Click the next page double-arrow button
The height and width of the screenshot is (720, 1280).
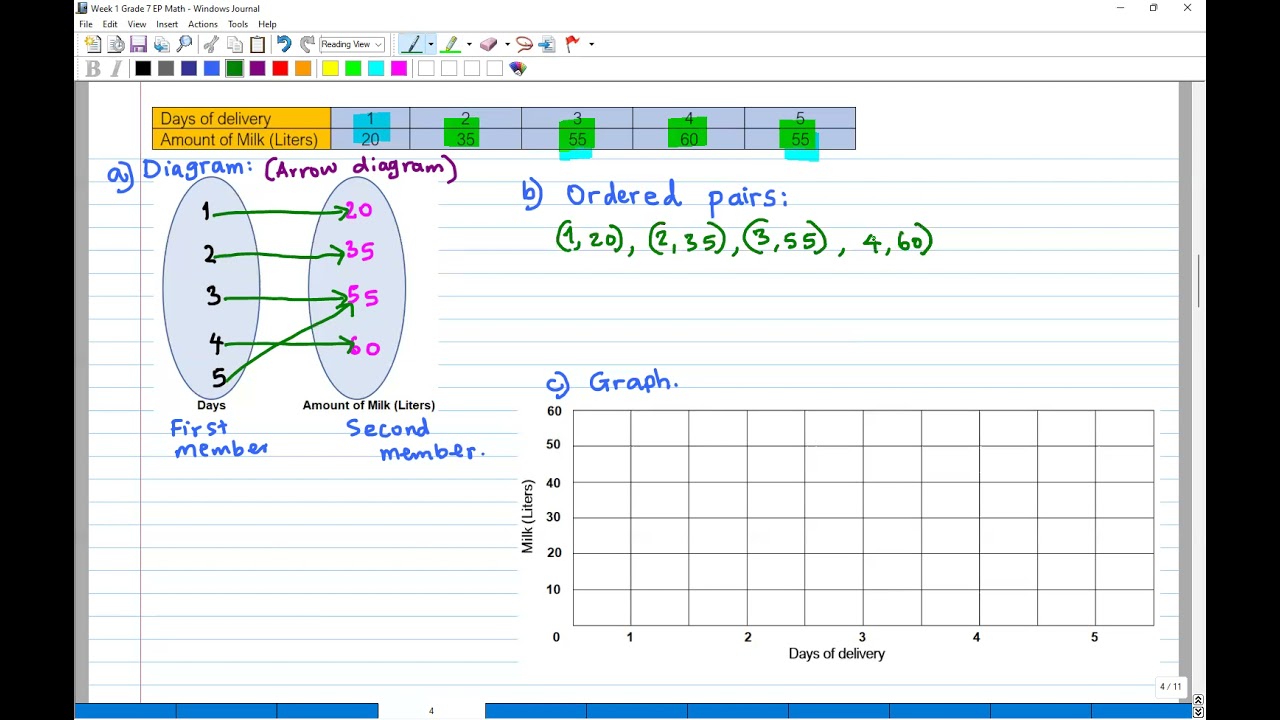click(x=1198, y=713)
